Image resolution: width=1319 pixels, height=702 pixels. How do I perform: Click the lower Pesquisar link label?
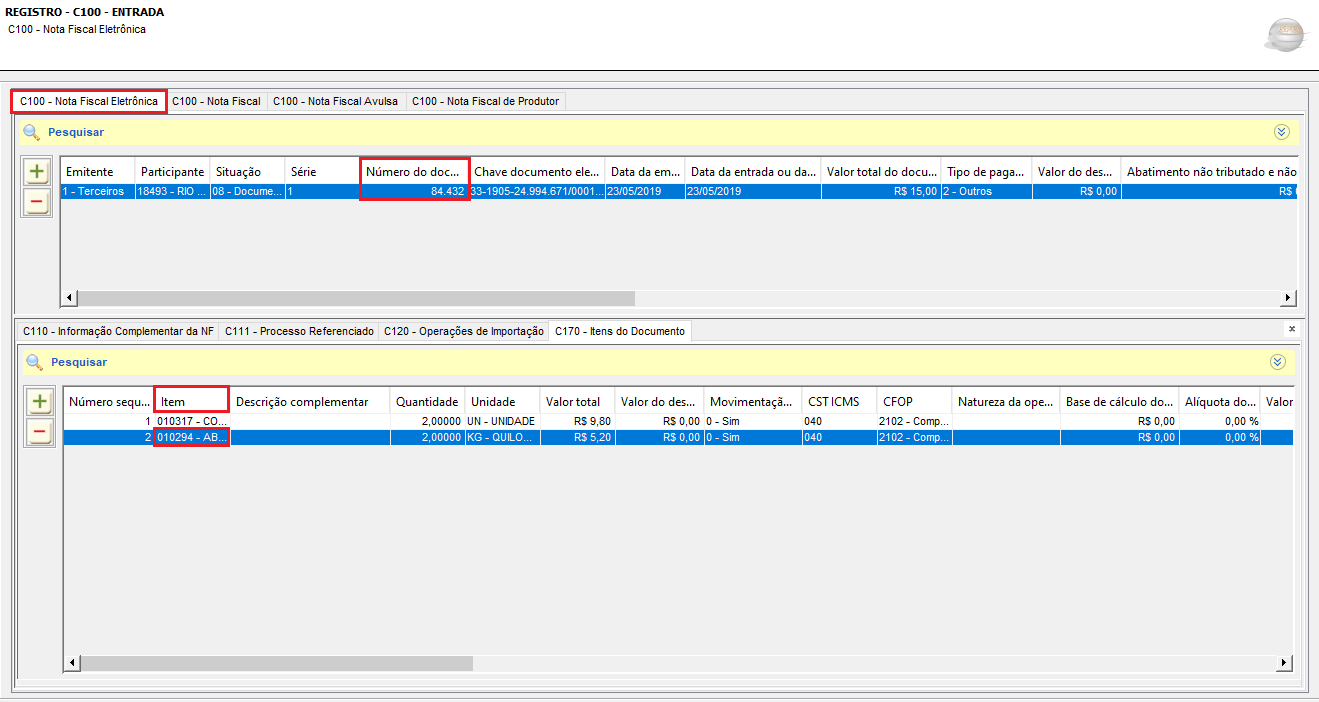tap(79, 362)
